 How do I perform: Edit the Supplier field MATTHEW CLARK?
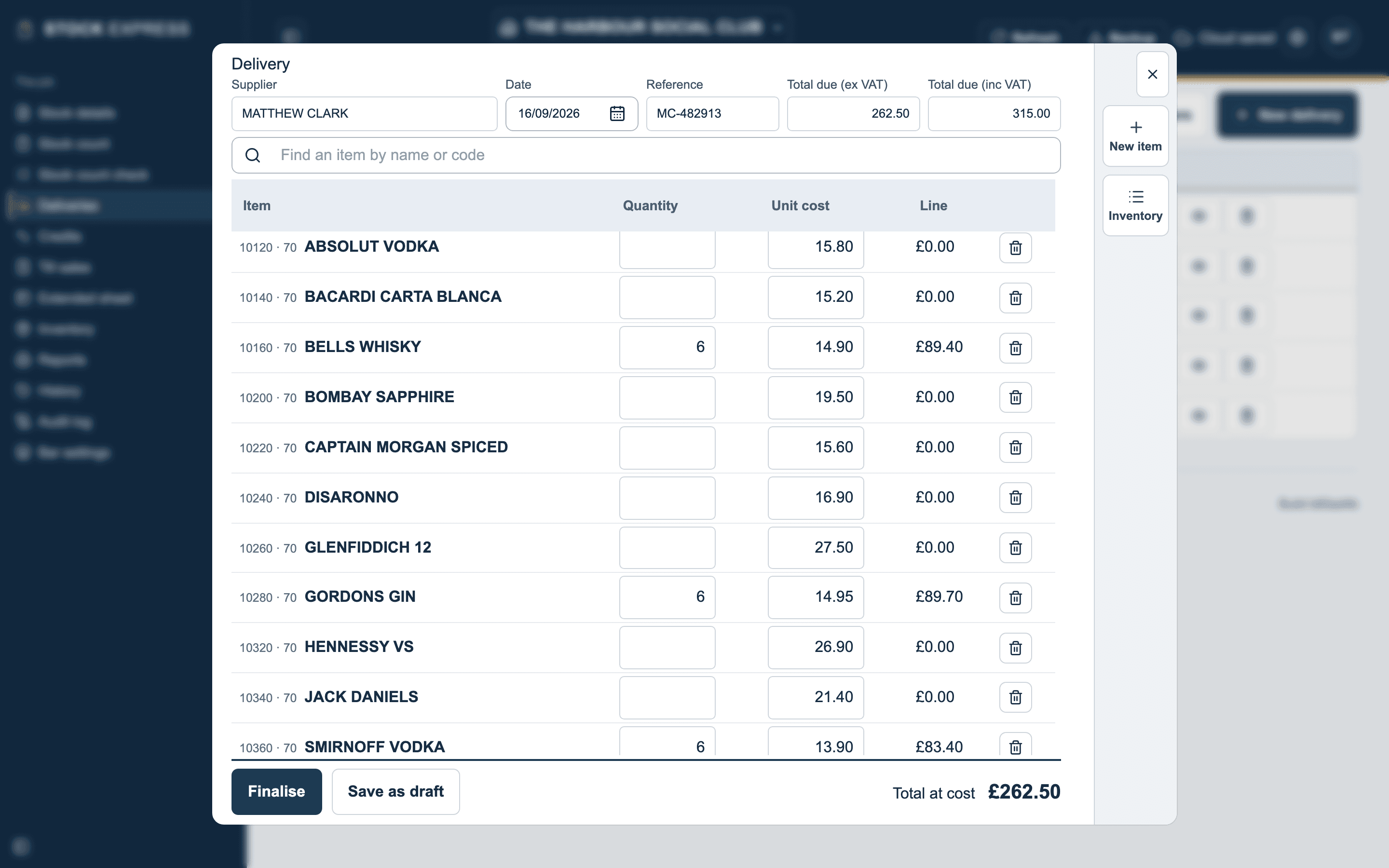pyautogui.click(x=365, y=114)
